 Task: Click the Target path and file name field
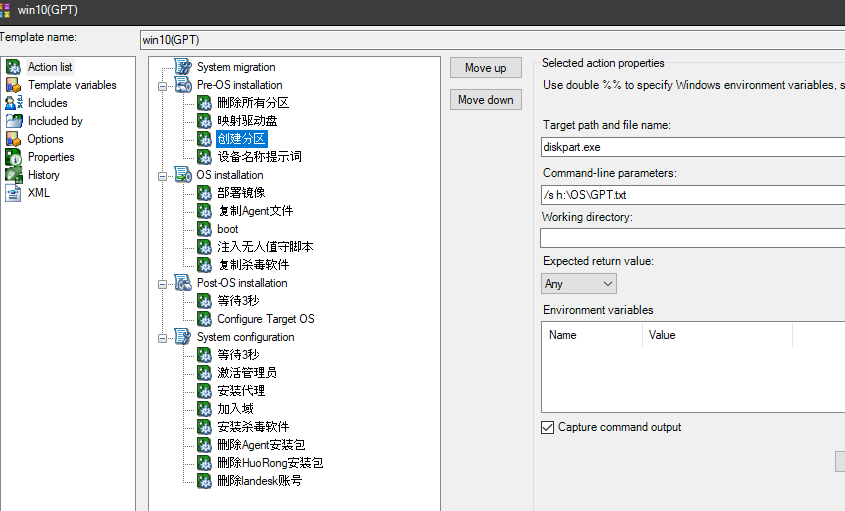(x=693, y=147)
